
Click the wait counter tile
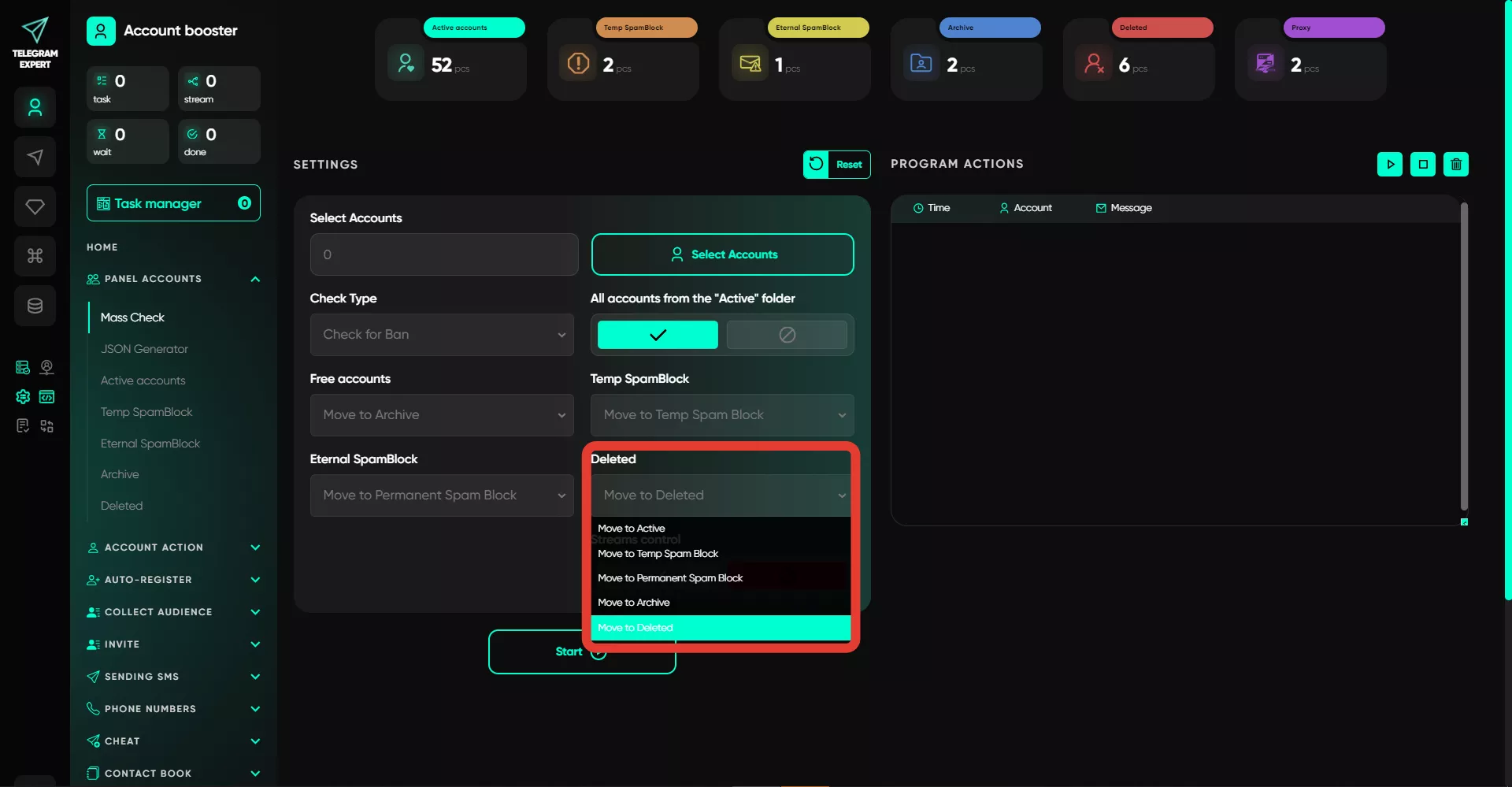[128, 141]
